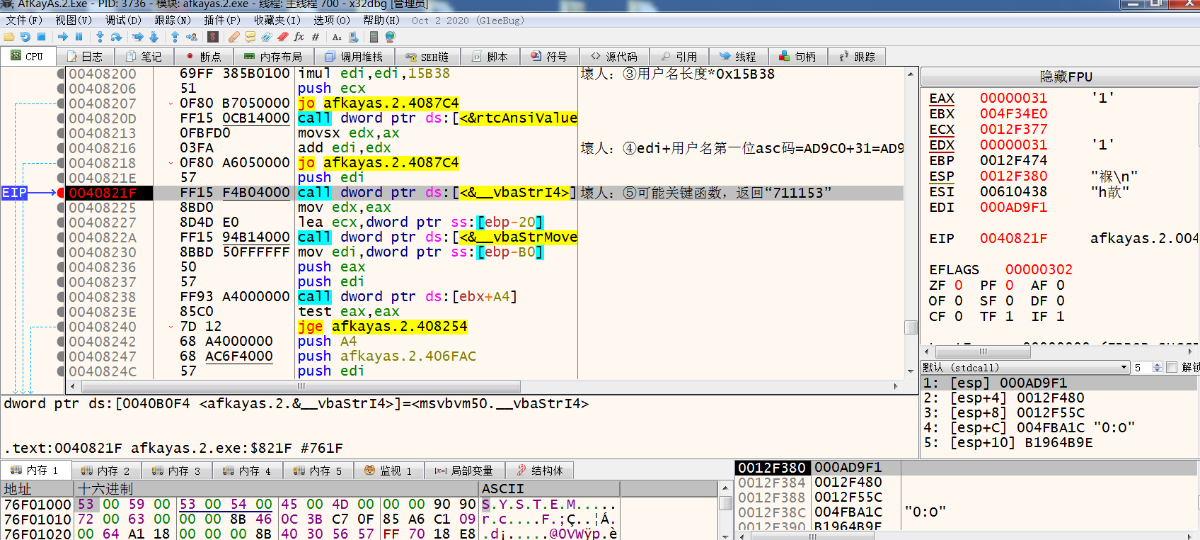The image size is (1200, 540).
Task: Select the EAX register value 00000031
Action: coord(1012,98)
